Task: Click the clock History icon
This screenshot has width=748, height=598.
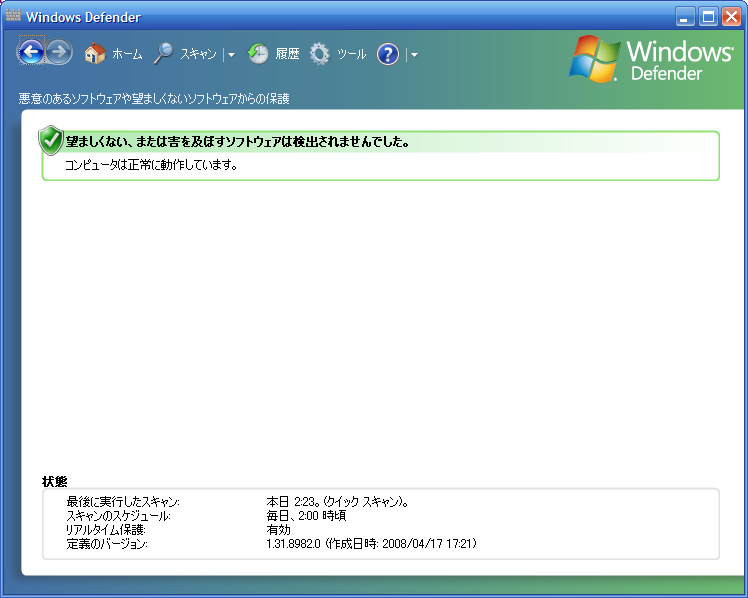Action: pos(258,53)
